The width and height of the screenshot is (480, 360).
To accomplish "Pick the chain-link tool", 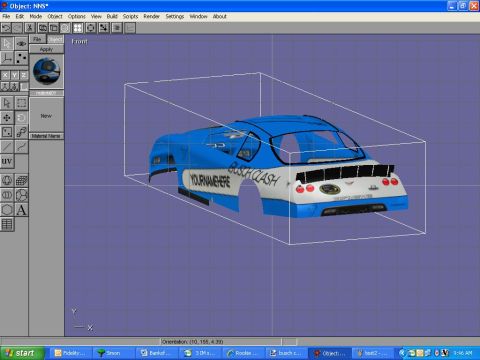I will point(21,132).
